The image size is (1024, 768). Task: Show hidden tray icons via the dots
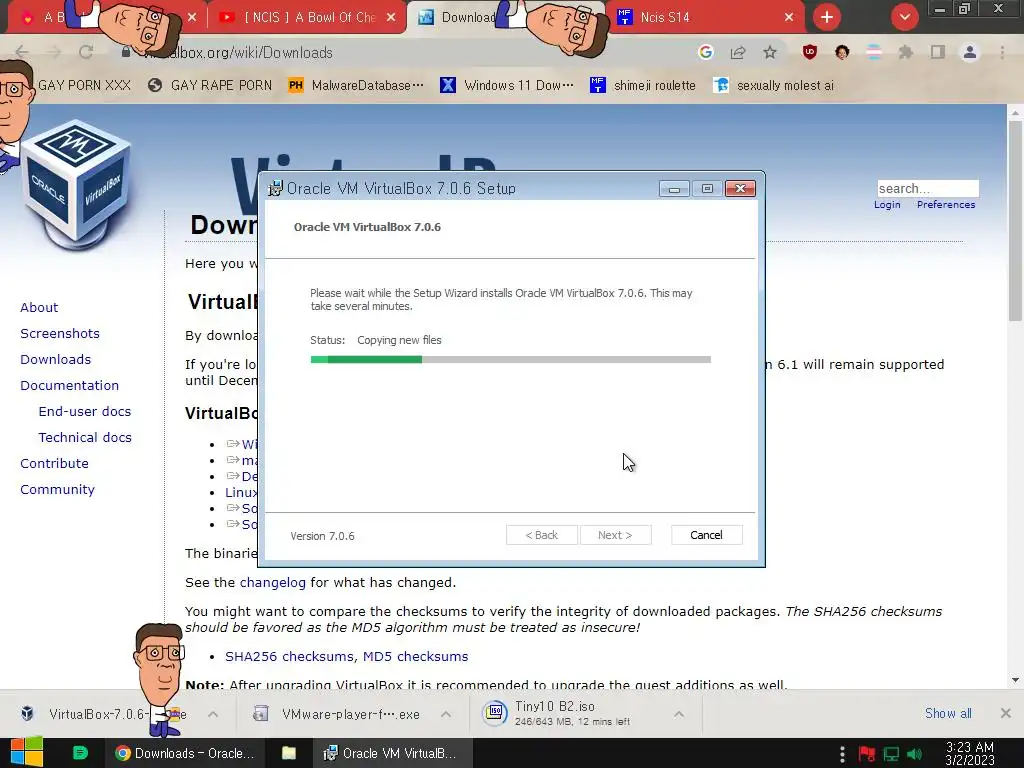(x=842, y=754)
